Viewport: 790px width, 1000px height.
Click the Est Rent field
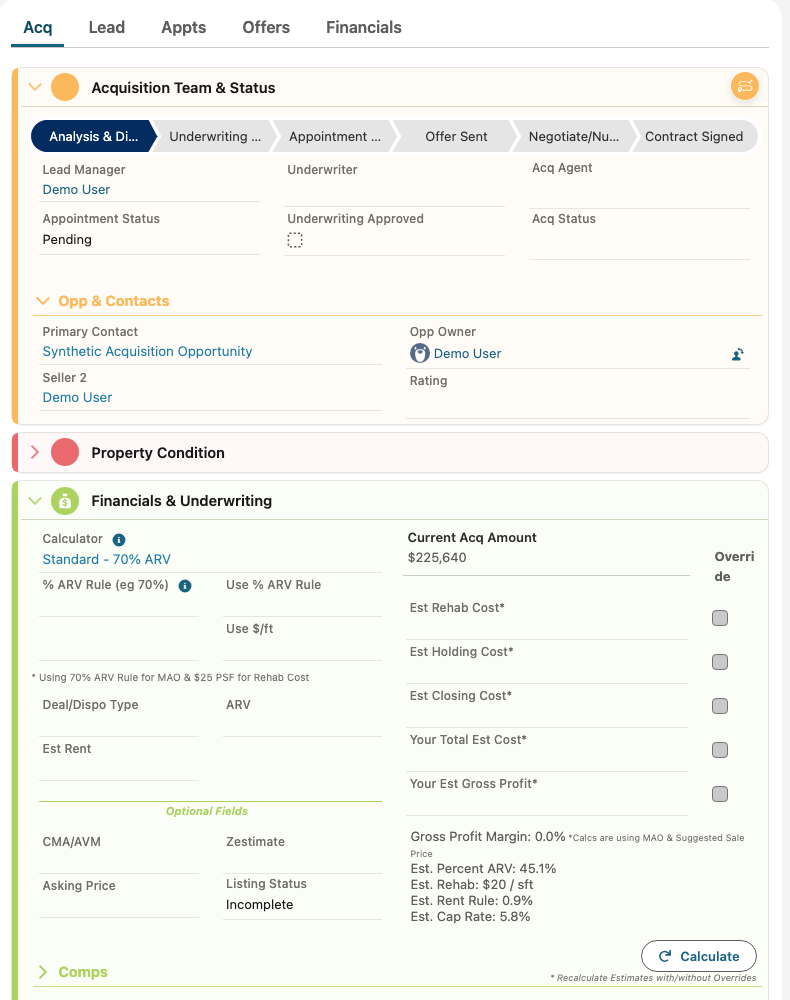[119, 760]
